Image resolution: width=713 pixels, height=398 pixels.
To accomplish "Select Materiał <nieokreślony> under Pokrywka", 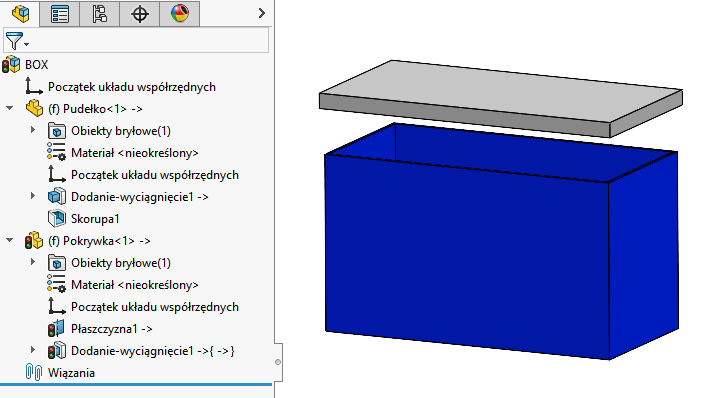I will (135, 285).
